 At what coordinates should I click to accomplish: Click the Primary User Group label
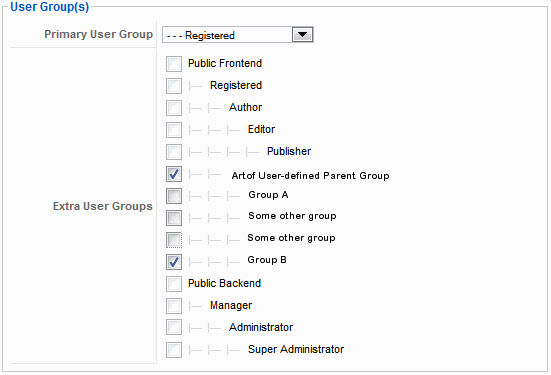98,34
